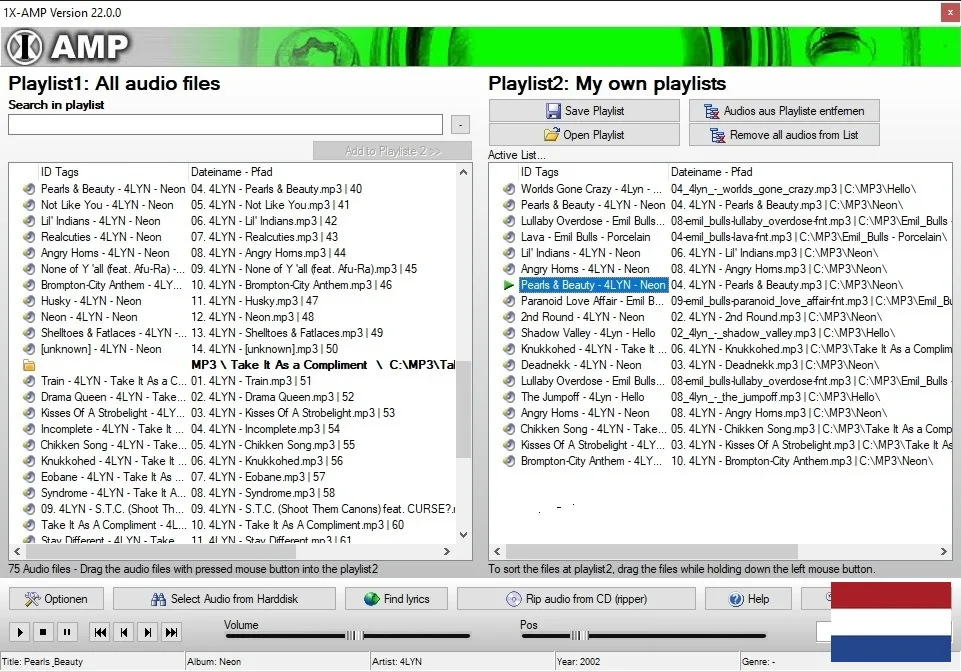
Task: Click inside the Search in playlist field
Action: tap(224, 124)
